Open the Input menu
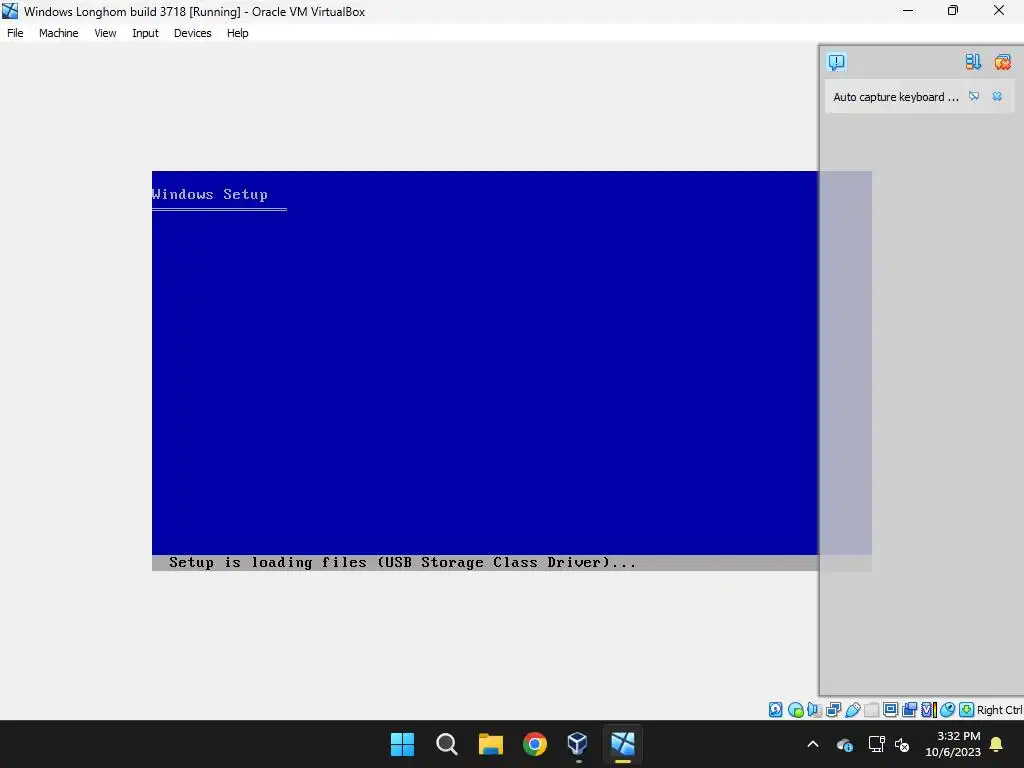 click(145, 33)
